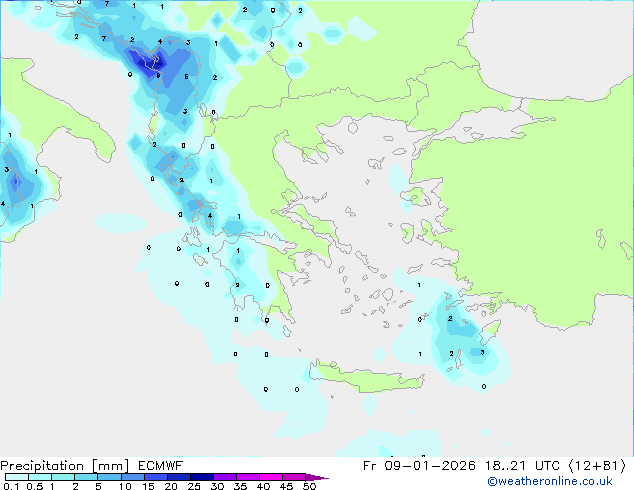Click the '(12+81)' forecast step text

point(597,466)
